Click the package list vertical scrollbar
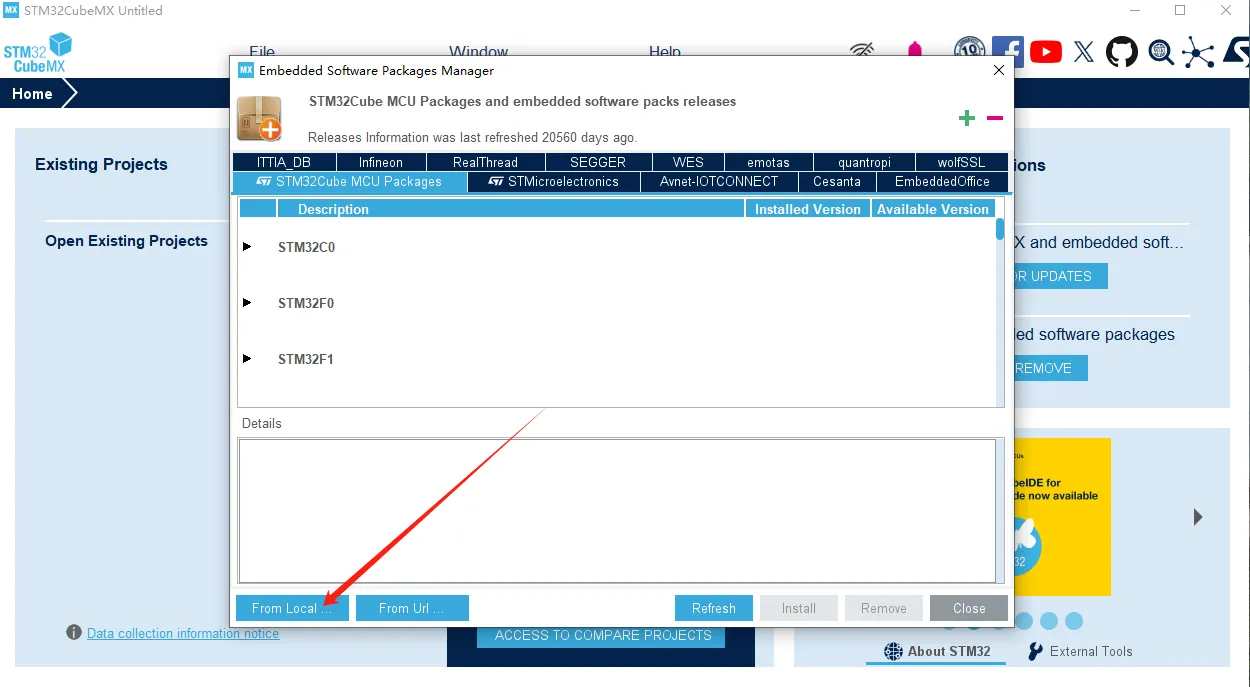The width and height of the screenshot is (1250, 687). tap(999, 310)
